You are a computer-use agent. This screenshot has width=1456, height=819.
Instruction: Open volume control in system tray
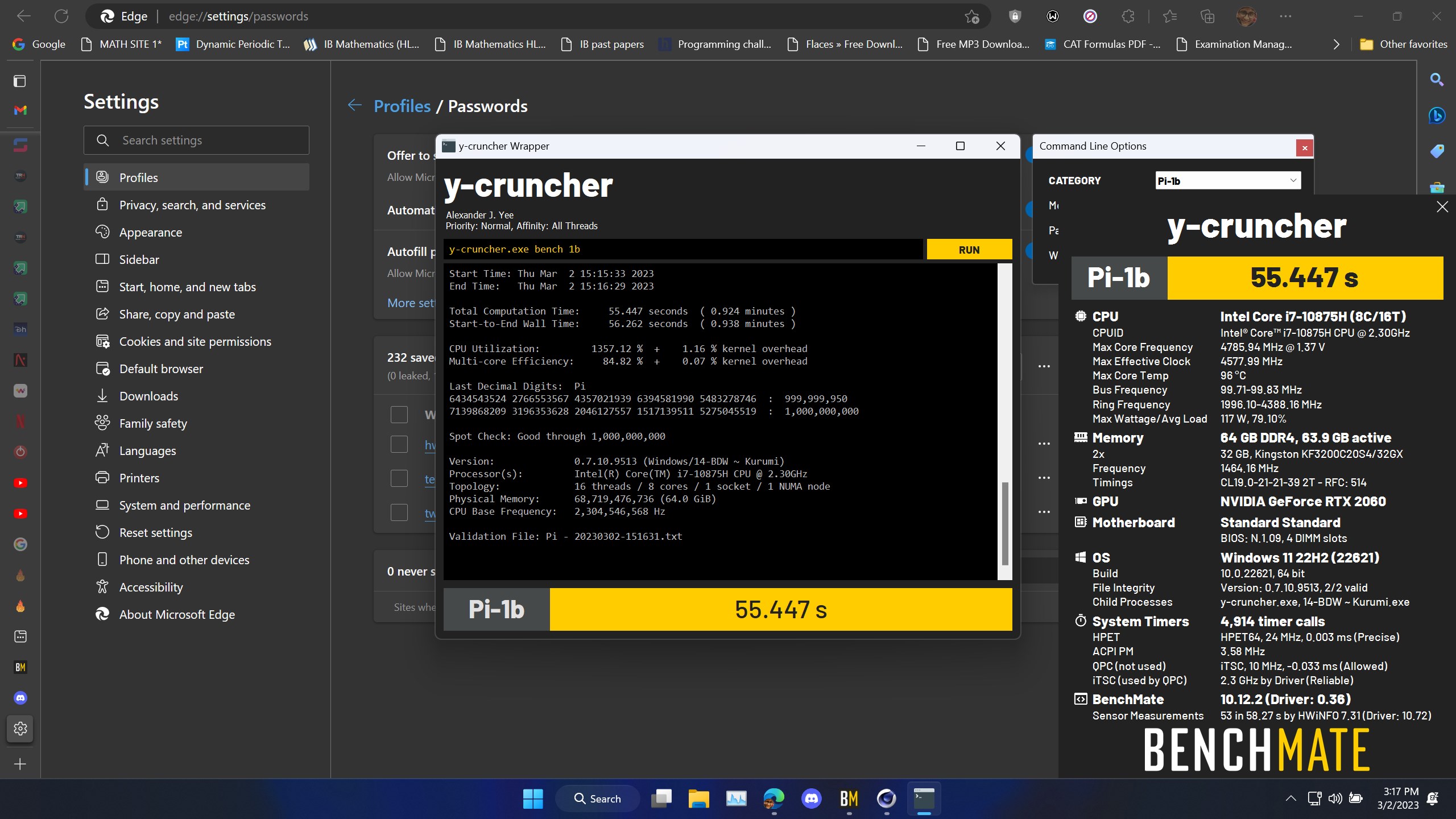[x=1335, y=799]
